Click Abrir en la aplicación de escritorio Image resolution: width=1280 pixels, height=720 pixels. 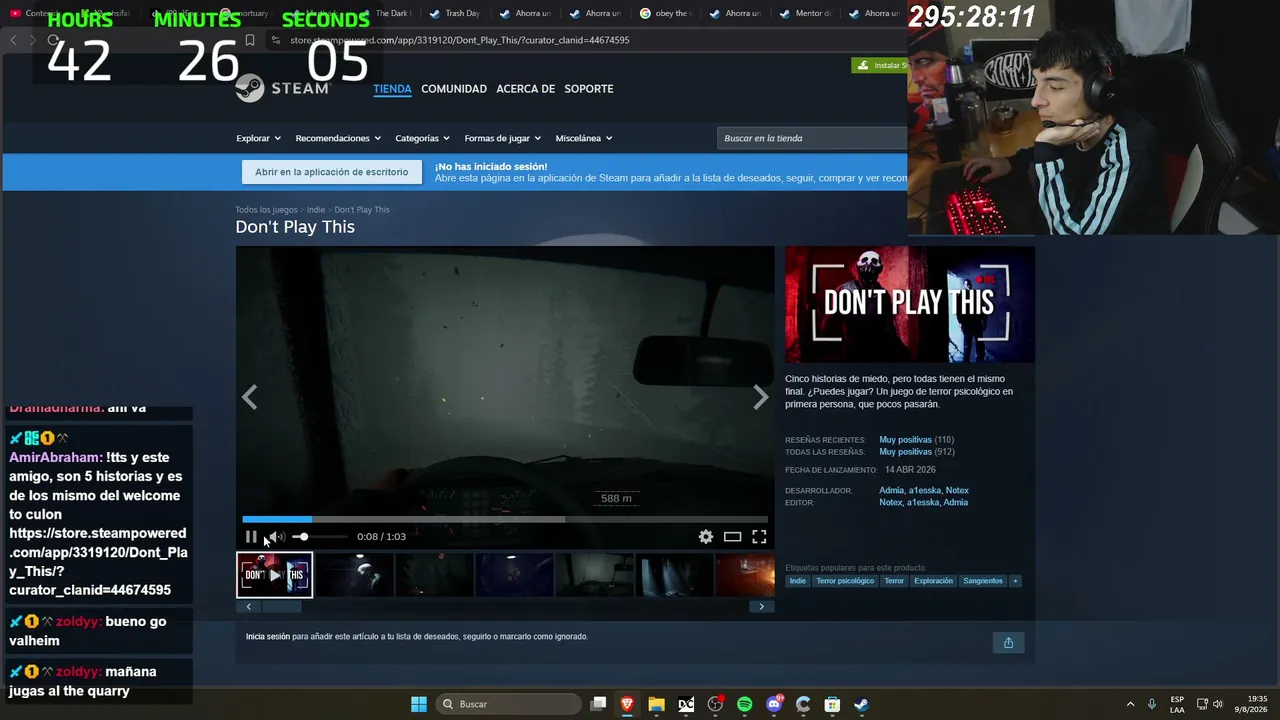(x=331, y=172)
